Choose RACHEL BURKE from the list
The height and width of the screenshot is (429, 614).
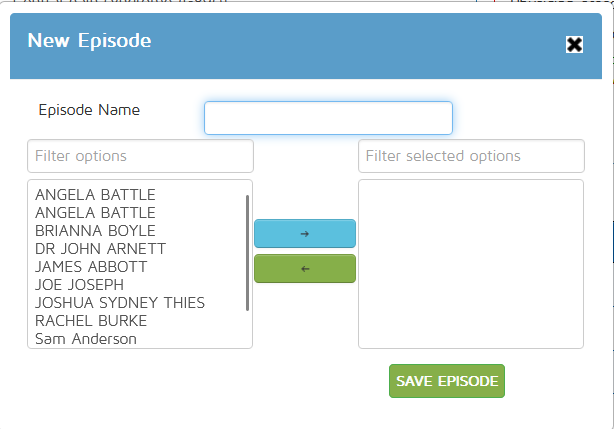pos(91,321)
